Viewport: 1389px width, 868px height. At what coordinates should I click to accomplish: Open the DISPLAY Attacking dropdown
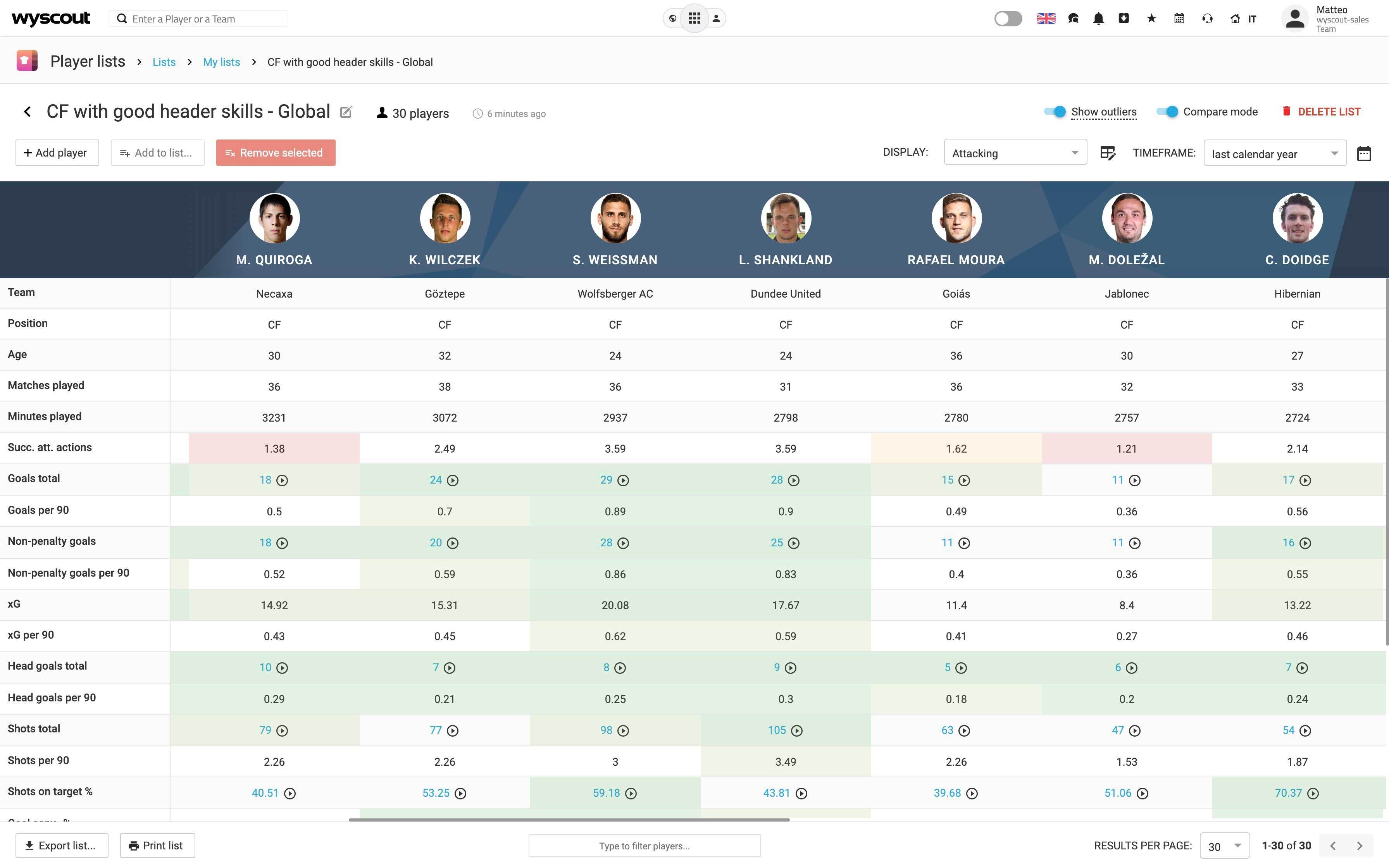click(1015, 153)
